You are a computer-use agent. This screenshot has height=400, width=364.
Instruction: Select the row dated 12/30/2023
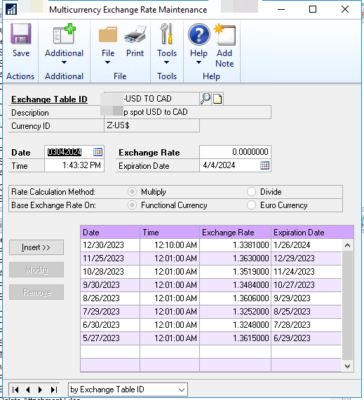coord(211,245)
